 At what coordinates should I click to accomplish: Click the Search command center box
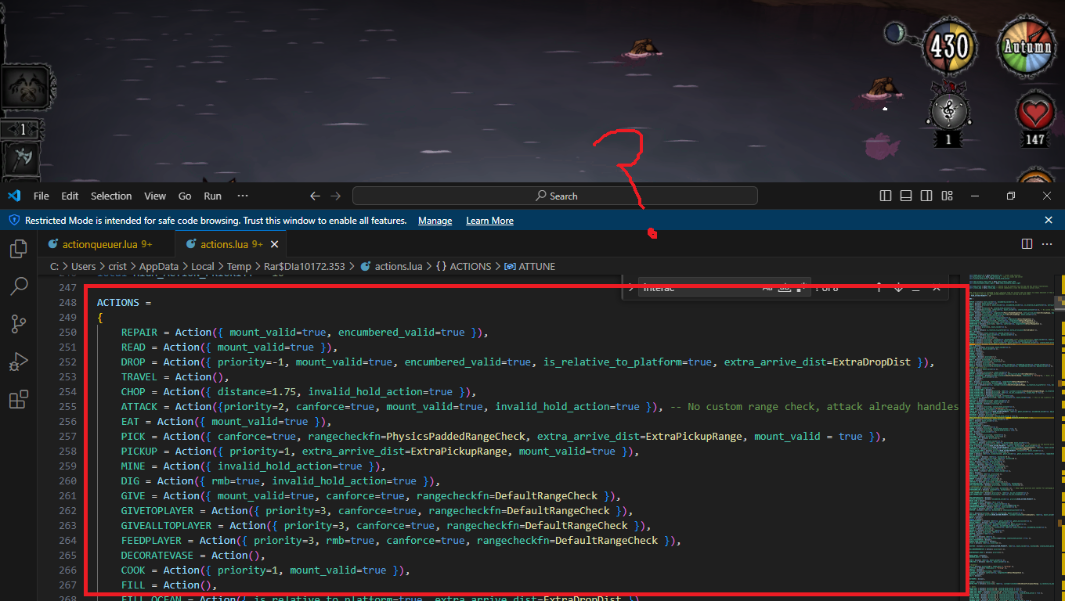555,196
